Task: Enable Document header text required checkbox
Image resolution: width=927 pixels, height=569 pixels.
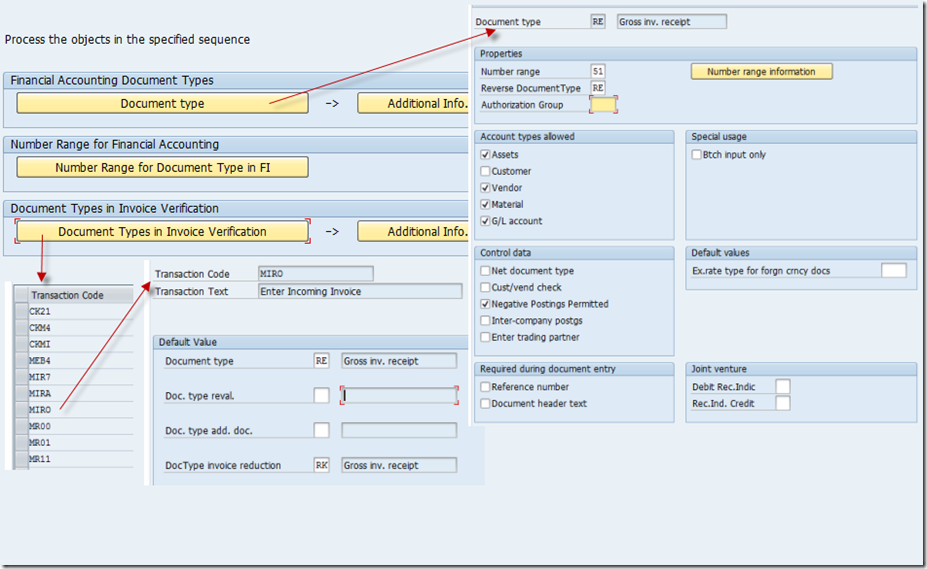Action: pos(485,403)
